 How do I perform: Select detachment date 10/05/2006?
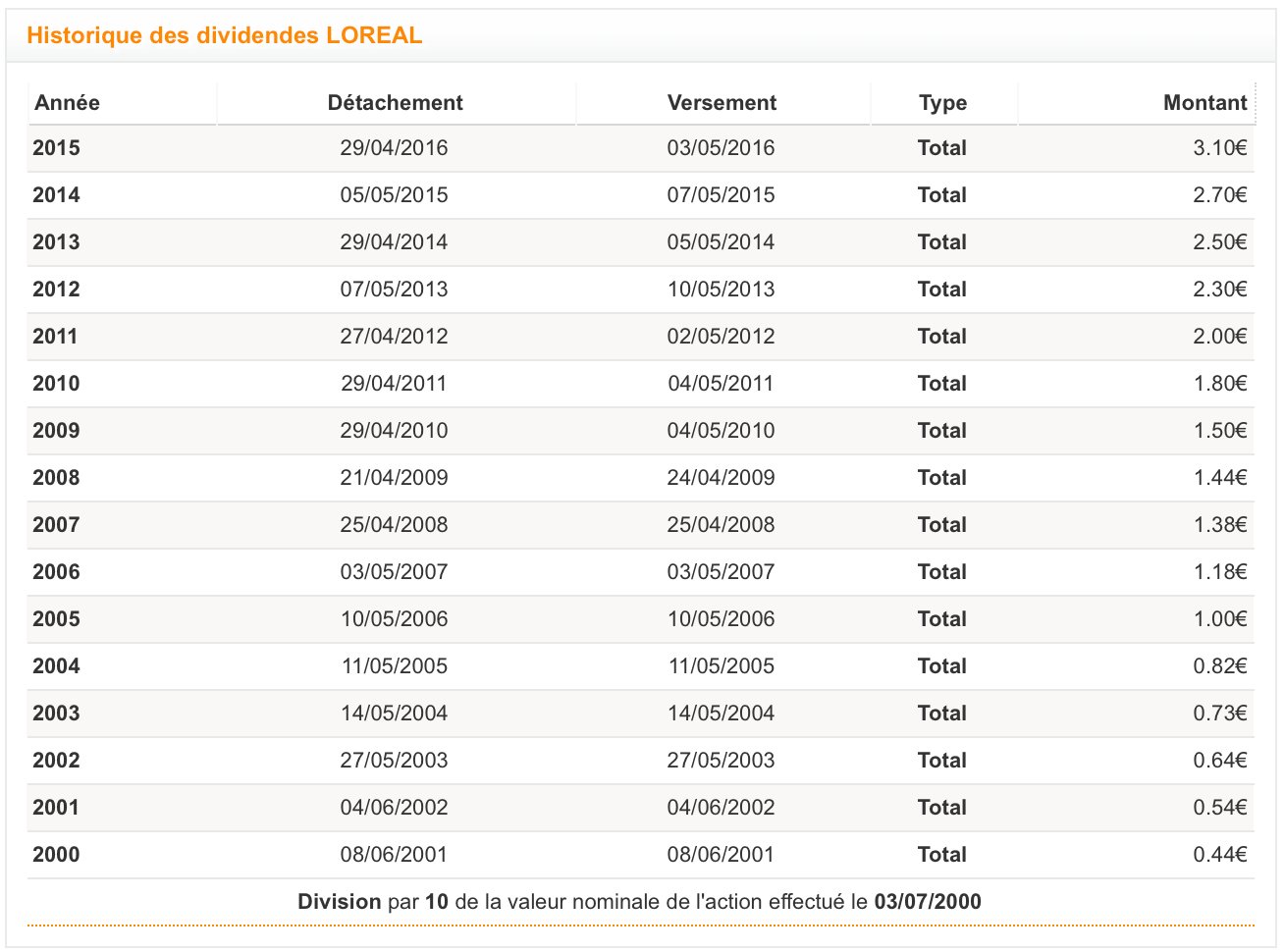click(394, 619)
